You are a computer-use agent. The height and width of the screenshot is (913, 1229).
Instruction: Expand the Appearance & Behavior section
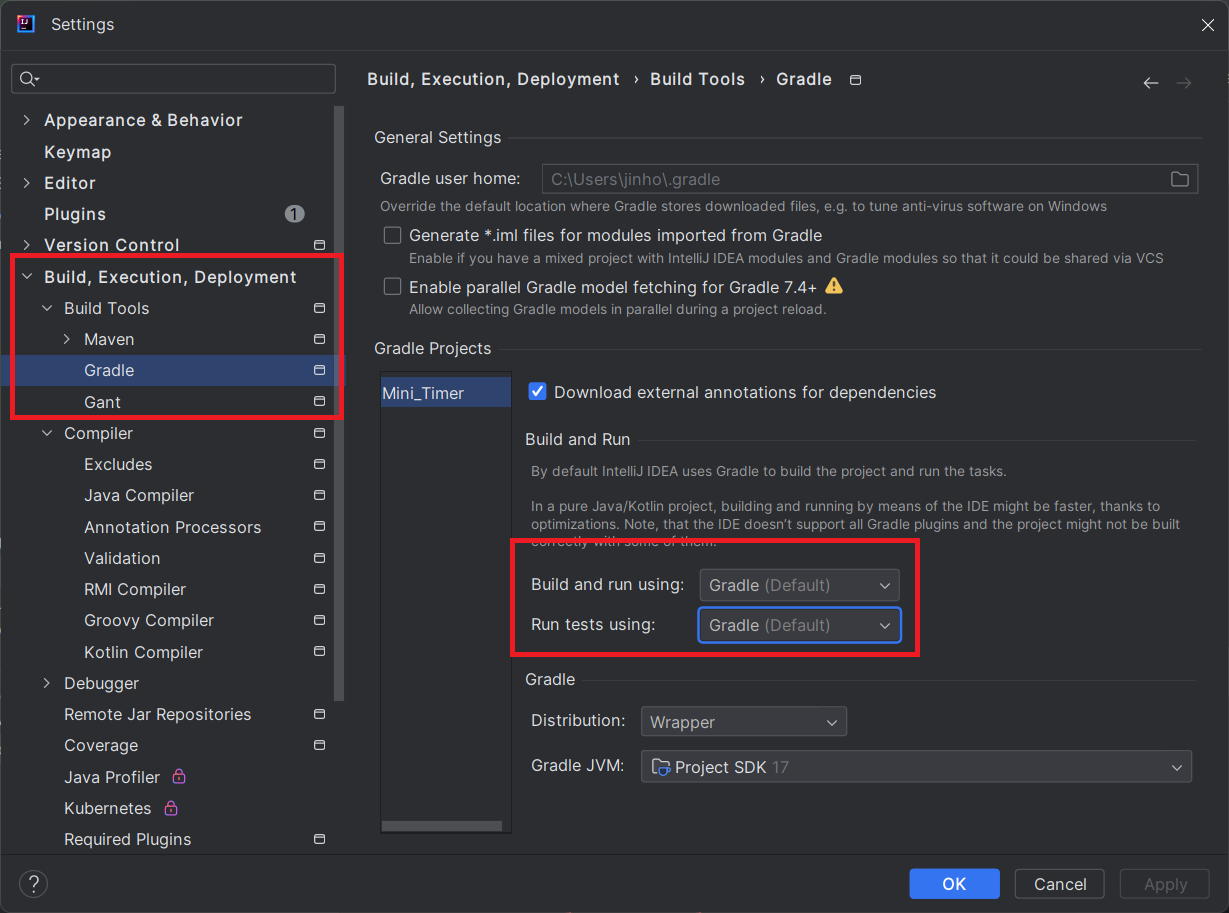coord(27,120)
